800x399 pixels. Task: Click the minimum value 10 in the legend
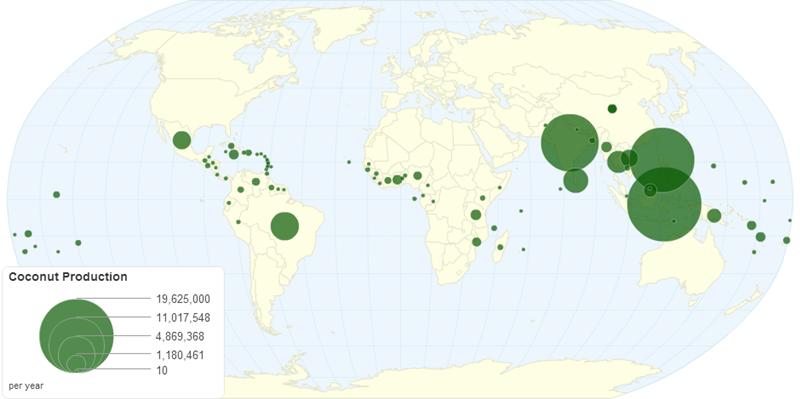[162, 371]
